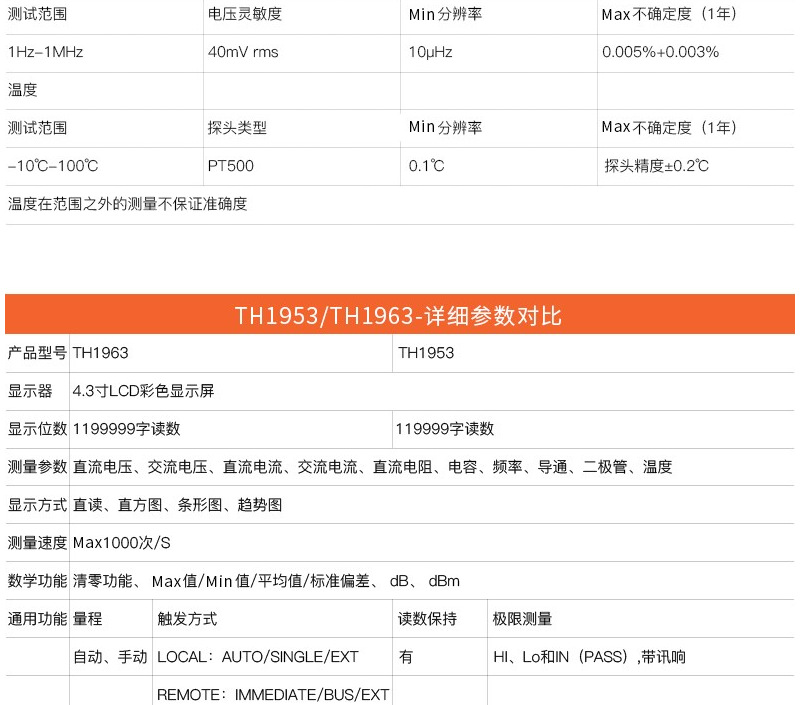Viewport: 800px width, 705px height.
Task: Select the 10μHz resolution value
Action: 430,52
